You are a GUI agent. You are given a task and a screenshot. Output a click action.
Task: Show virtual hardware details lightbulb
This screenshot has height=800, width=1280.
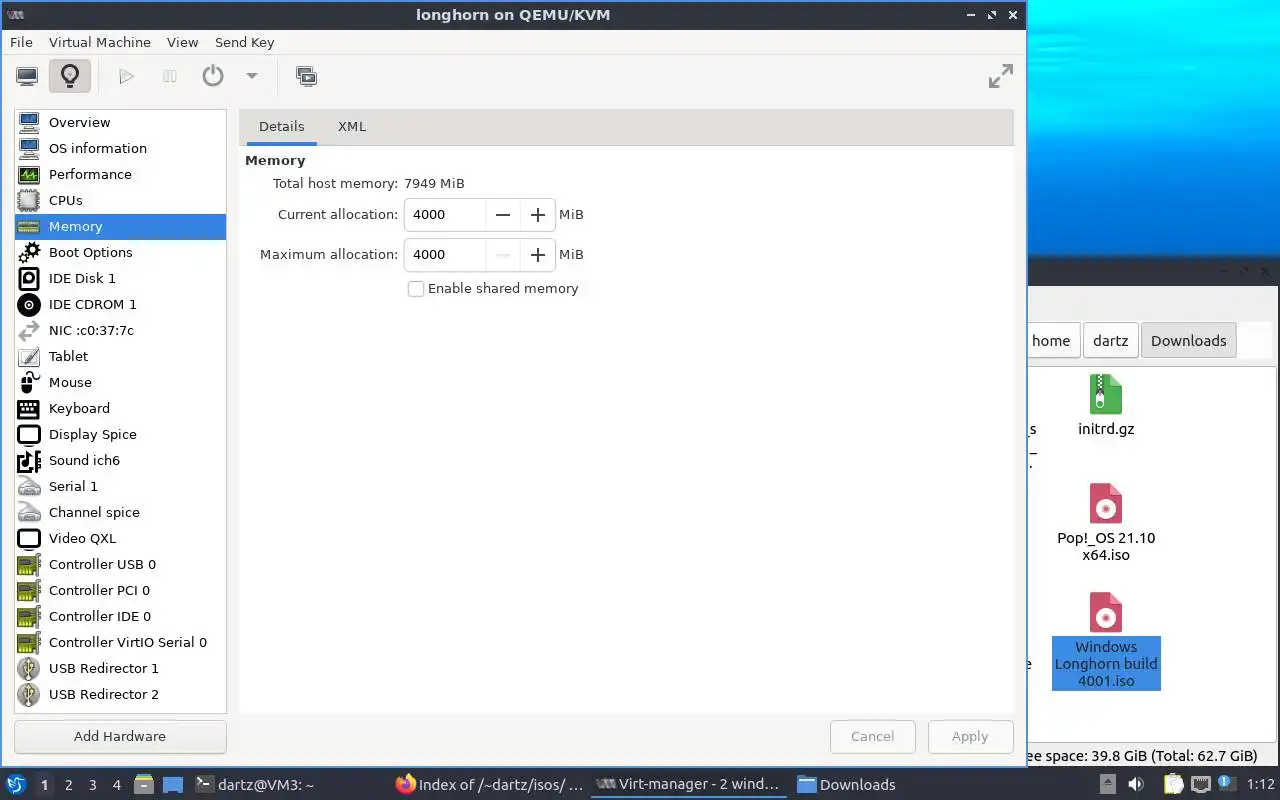(x=69, y=76)
